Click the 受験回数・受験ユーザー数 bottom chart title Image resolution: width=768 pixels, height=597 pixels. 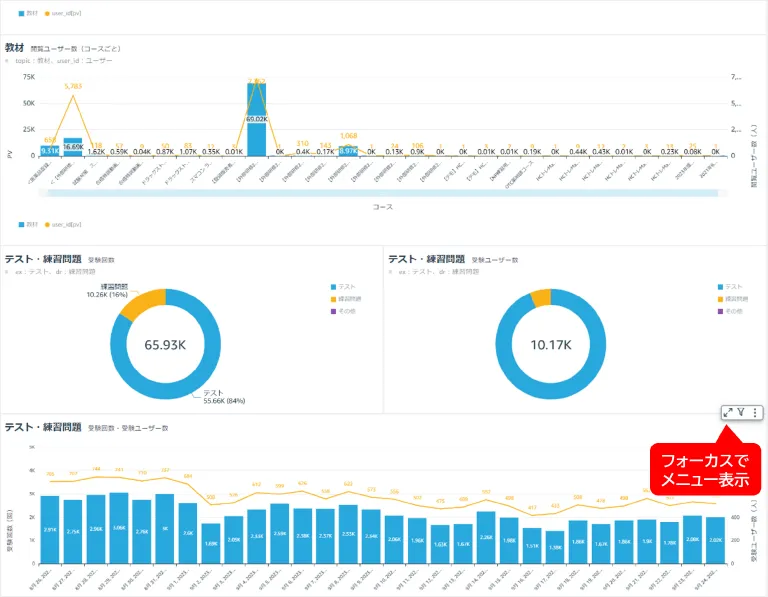coord(87,428)
